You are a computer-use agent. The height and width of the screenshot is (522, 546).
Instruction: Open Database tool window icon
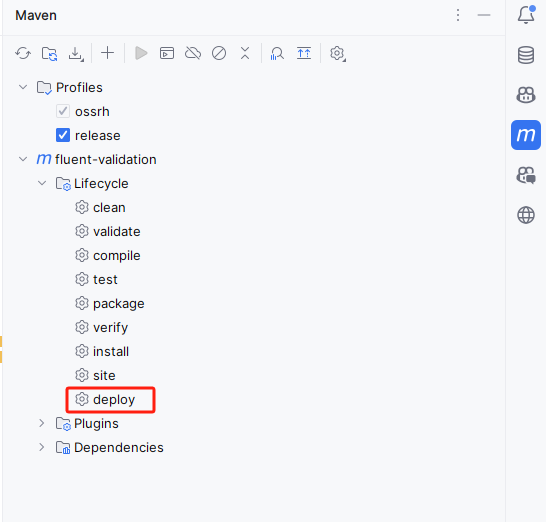pos(526,55)
